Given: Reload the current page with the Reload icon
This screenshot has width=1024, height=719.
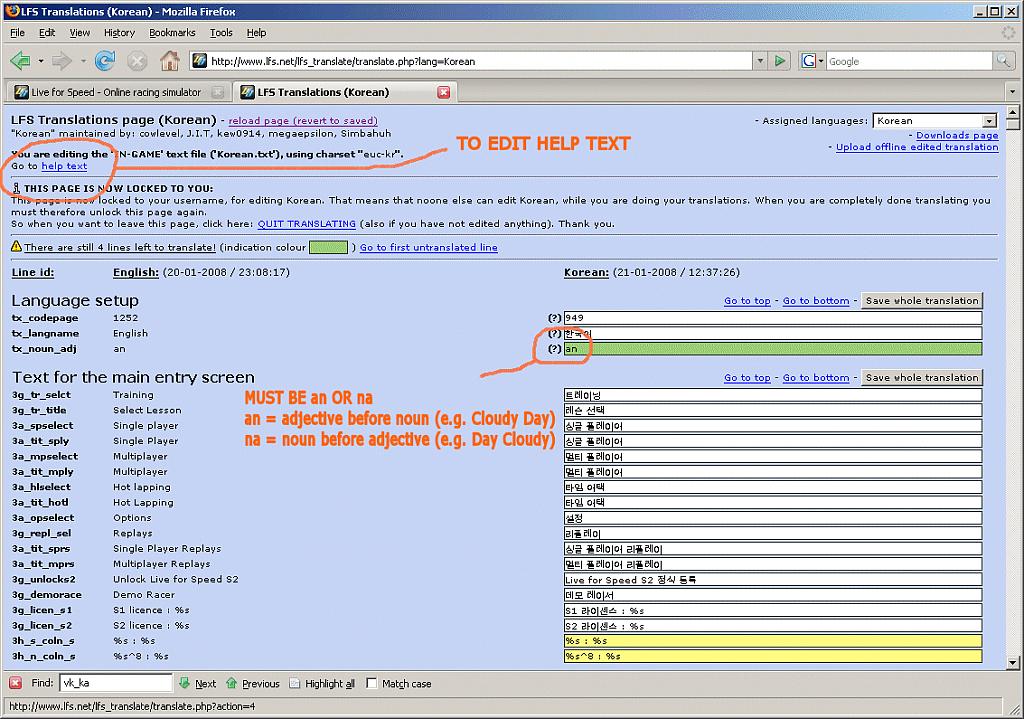Looking at the screenshot, I should [x=104, y=61].
